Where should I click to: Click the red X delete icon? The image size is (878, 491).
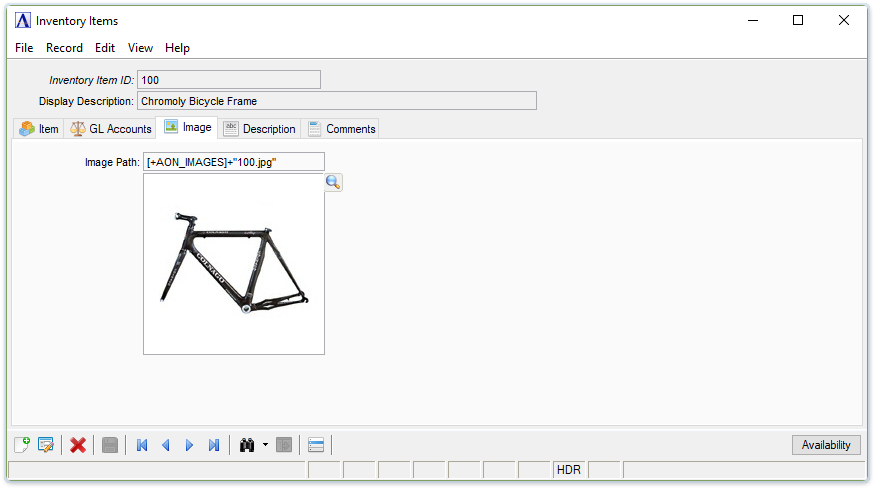(x=78, y=445)
